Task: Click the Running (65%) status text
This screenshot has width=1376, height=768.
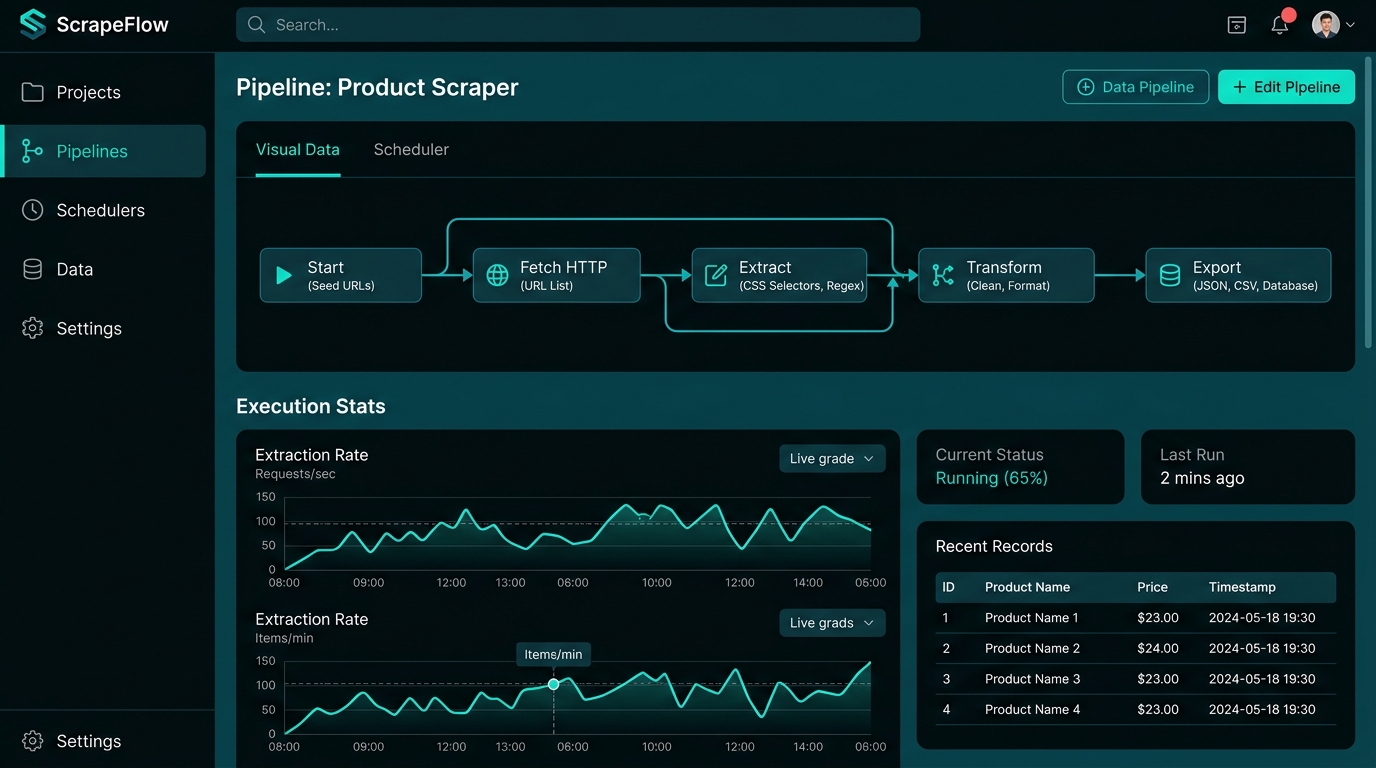Action: (x=992, y=478)
